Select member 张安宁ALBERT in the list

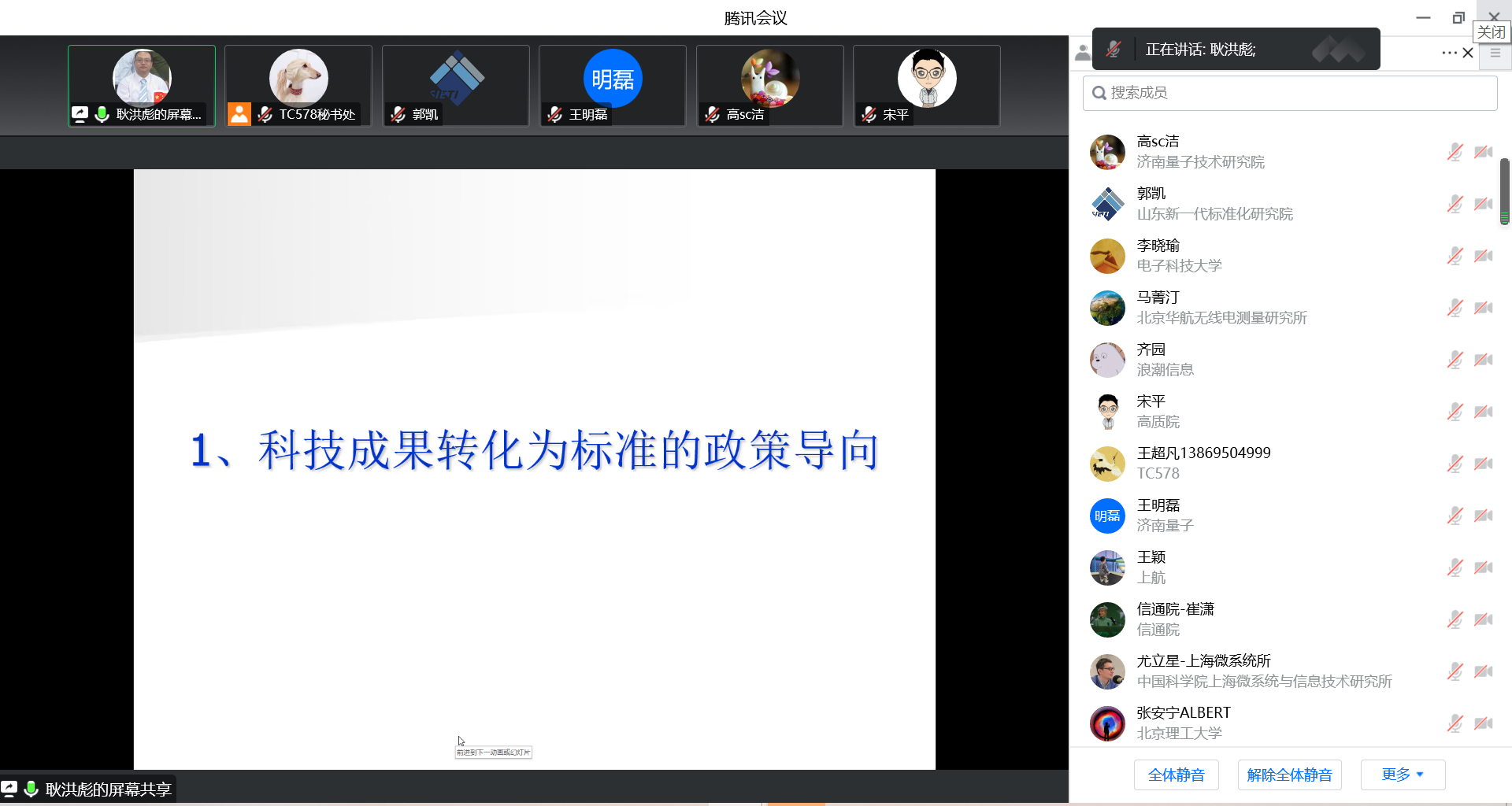click(x=1290, y=723)
